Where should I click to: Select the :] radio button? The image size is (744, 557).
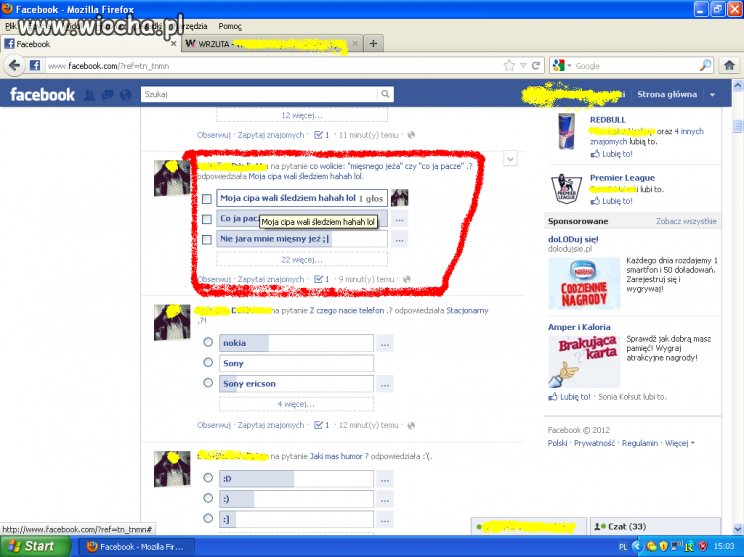208,519
